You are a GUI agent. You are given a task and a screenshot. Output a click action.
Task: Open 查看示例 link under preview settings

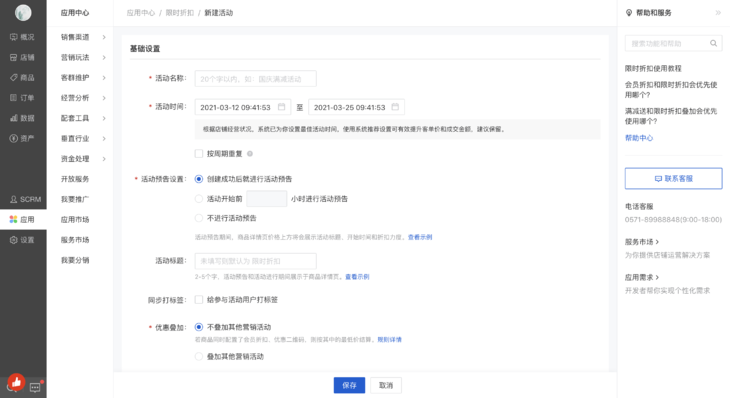[x=420, y=237]
